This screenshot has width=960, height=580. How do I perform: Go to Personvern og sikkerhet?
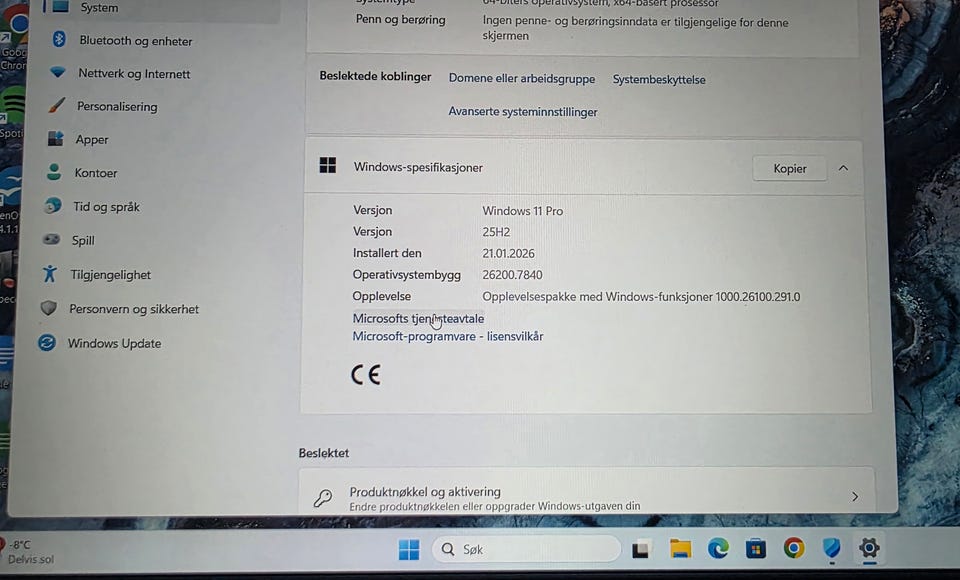133,309
